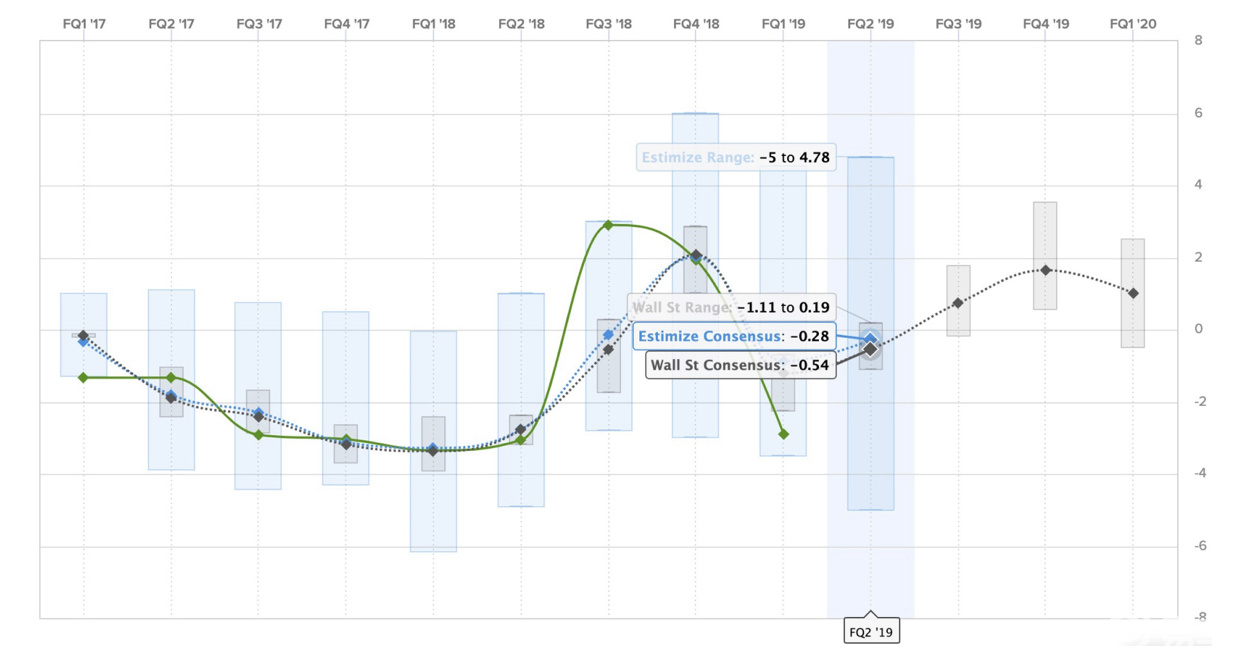Select the gray Wall St diamond for FQ4 '19
The height and width of the screenshot is (663, 1242).
pyautogui.click(x=1045, y=270)
